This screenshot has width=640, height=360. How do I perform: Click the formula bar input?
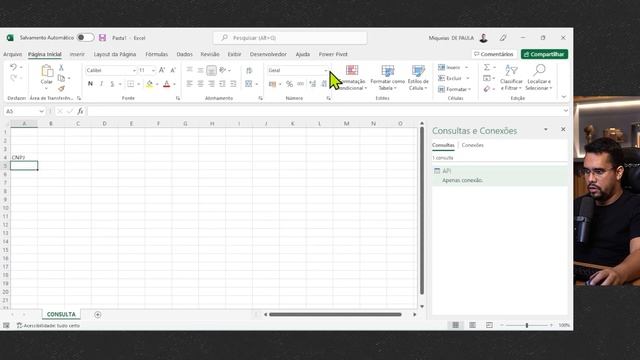coord(324,111)
